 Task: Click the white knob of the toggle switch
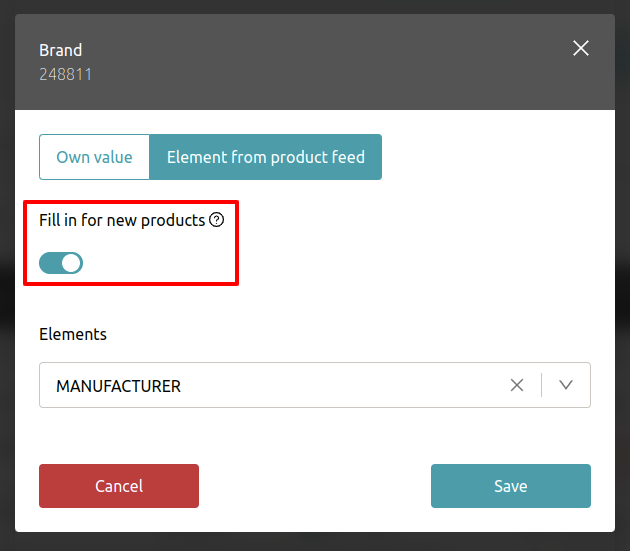click(x=71, y=263)
